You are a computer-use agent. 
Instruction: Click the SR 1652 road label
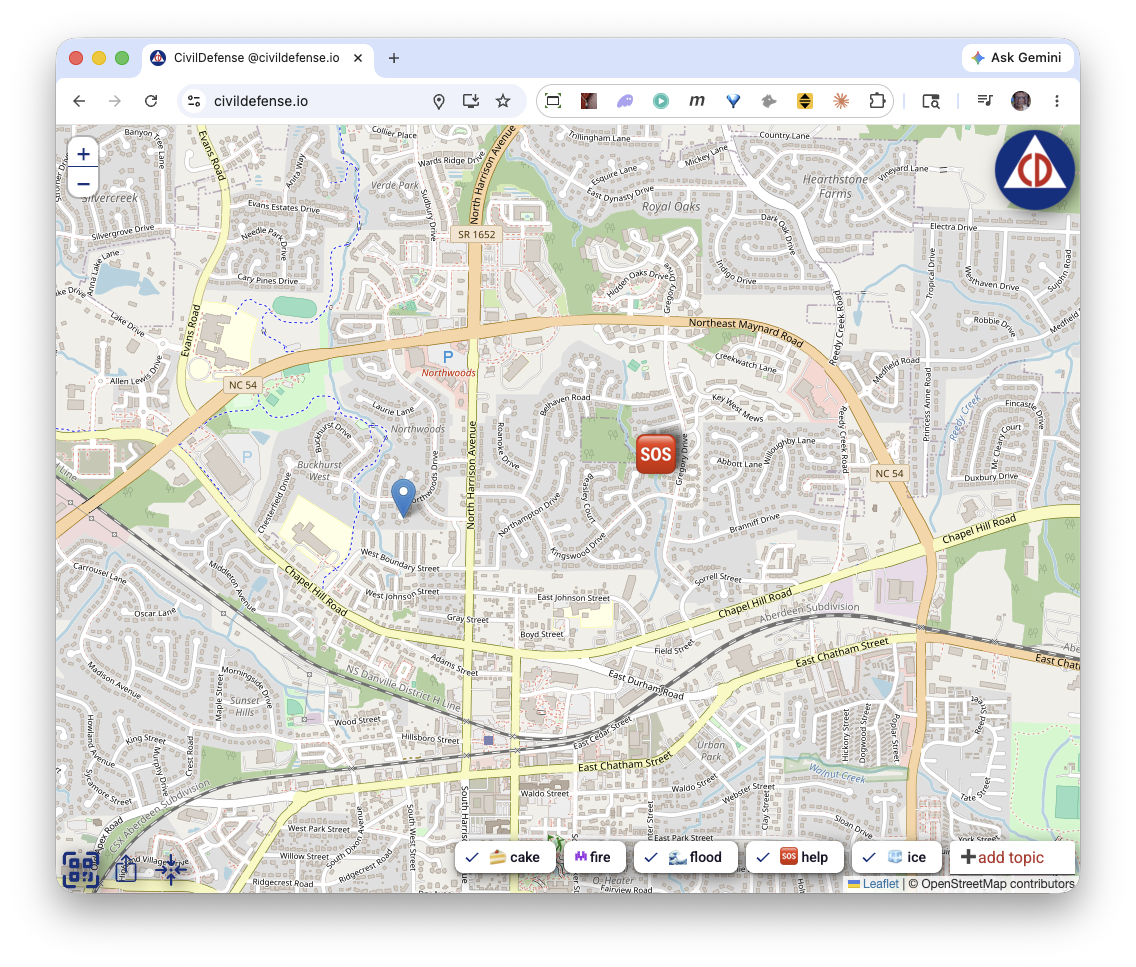(476, 234)
